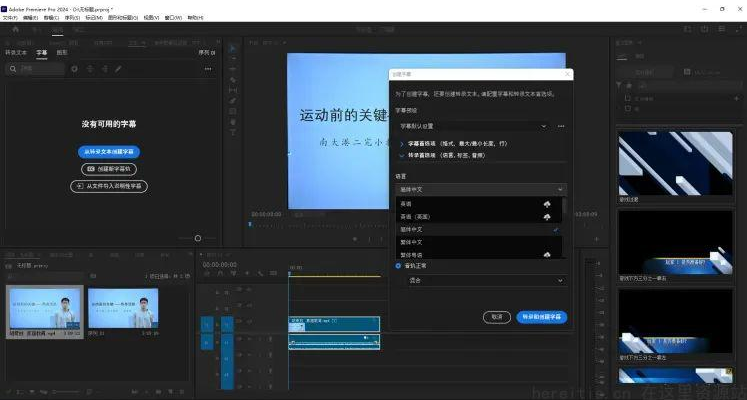Toggle V1 source patching button
The width and height of the screenshot is (747, 400).
click(207, 325)
